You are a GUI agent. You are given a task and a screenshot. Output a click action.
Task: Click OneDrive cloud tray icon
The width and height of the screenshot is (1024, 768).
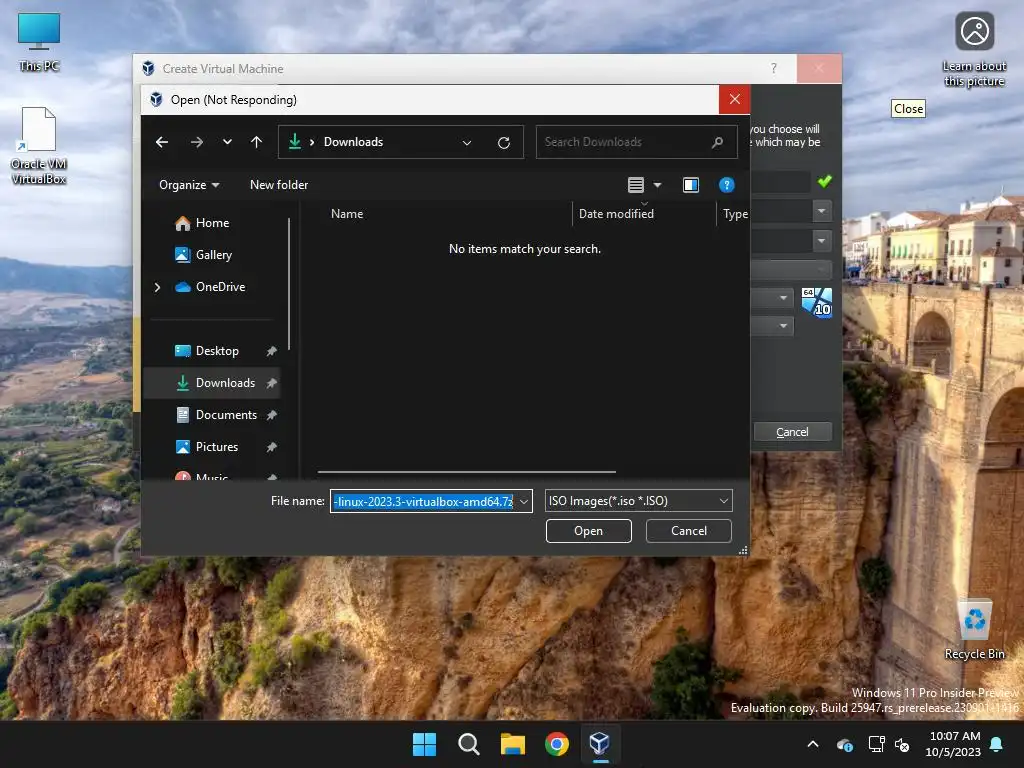[x=844, y=744]
